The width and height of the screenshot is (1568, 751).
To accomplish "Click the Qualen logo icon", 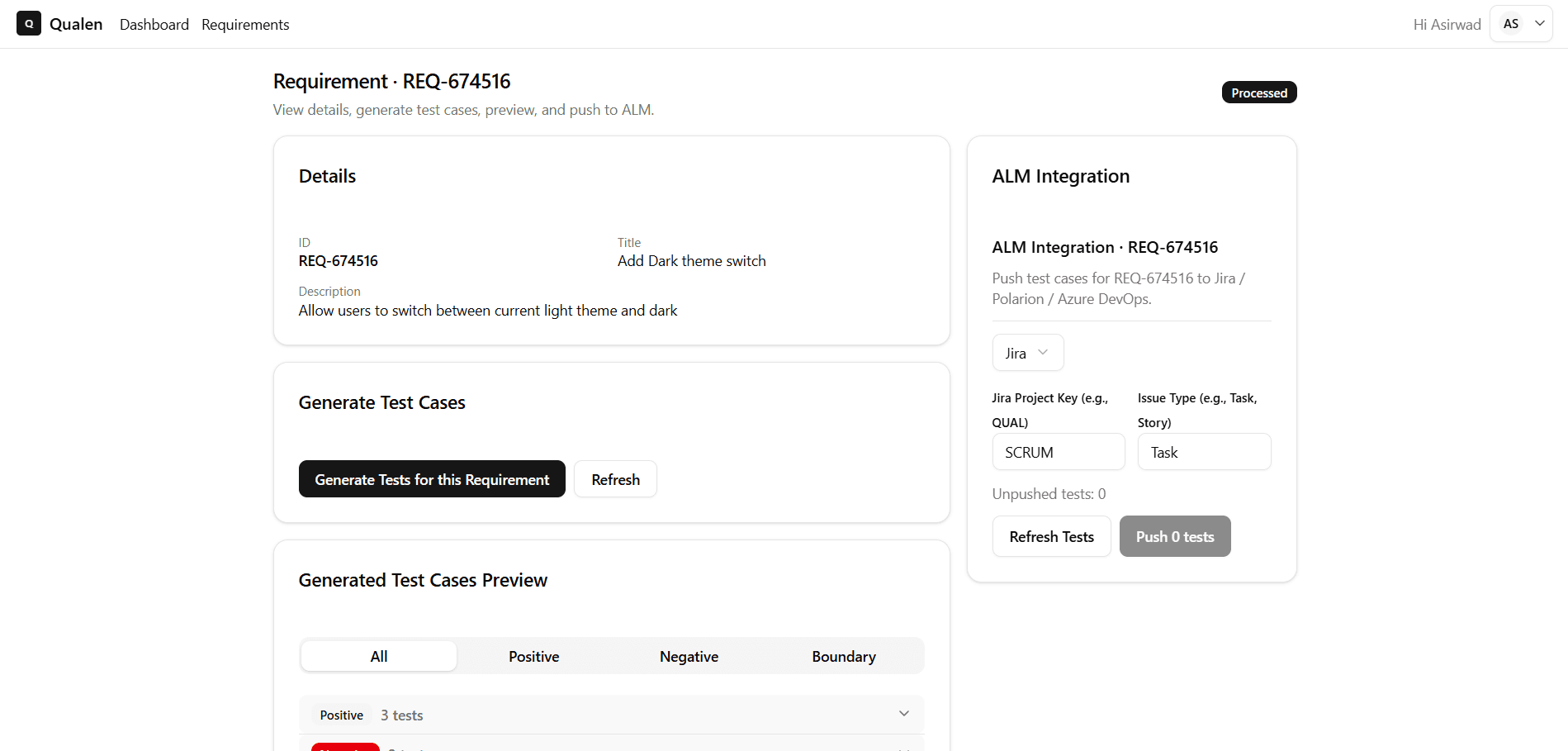I will [x=29, y=24].
